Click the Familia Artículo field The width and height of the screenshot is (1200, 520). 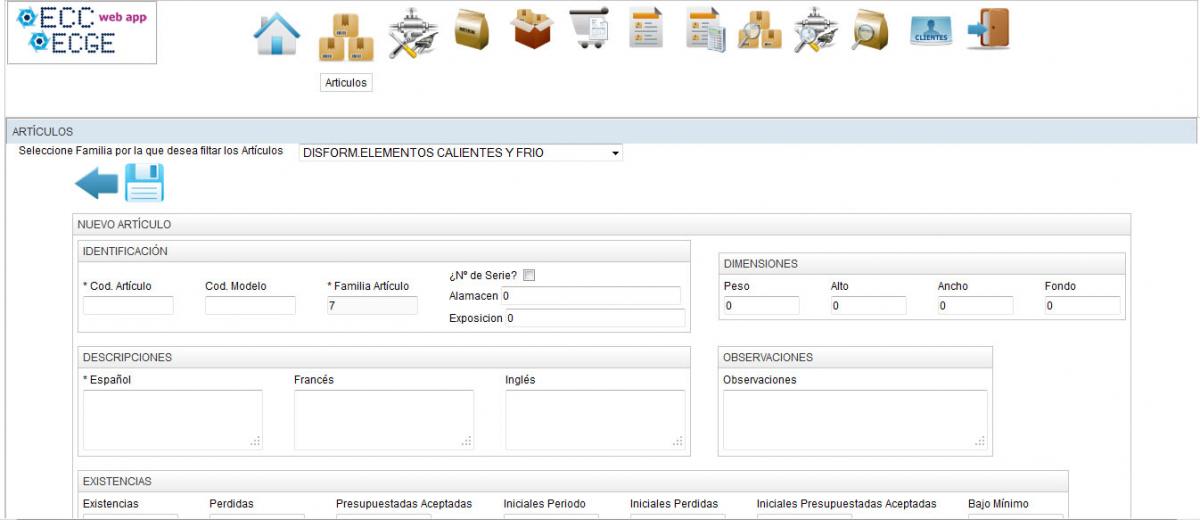click(x=372, y=306)
